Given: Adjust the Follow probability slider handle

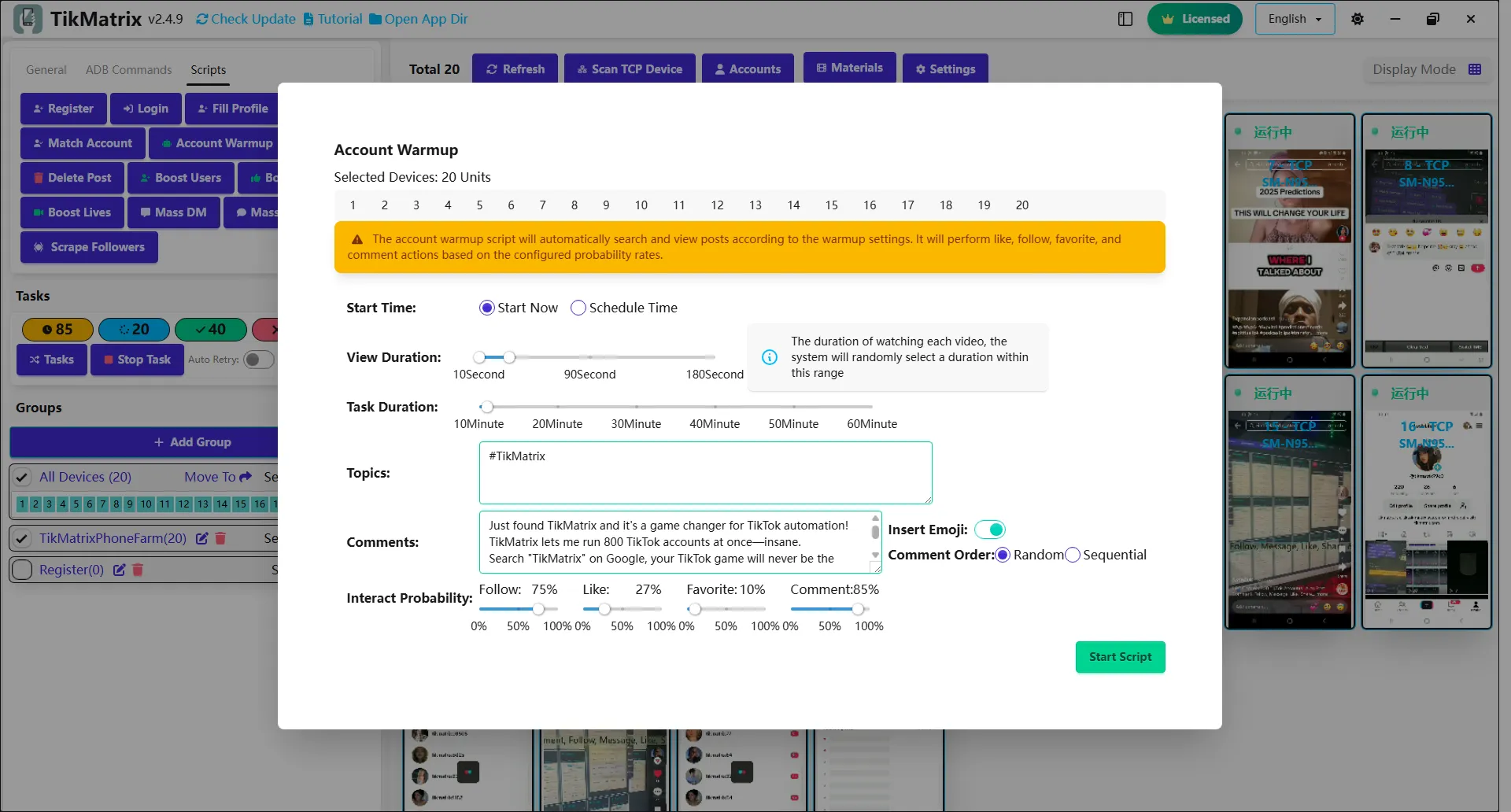Looking at the screenshot, I should tap(538, 609).
